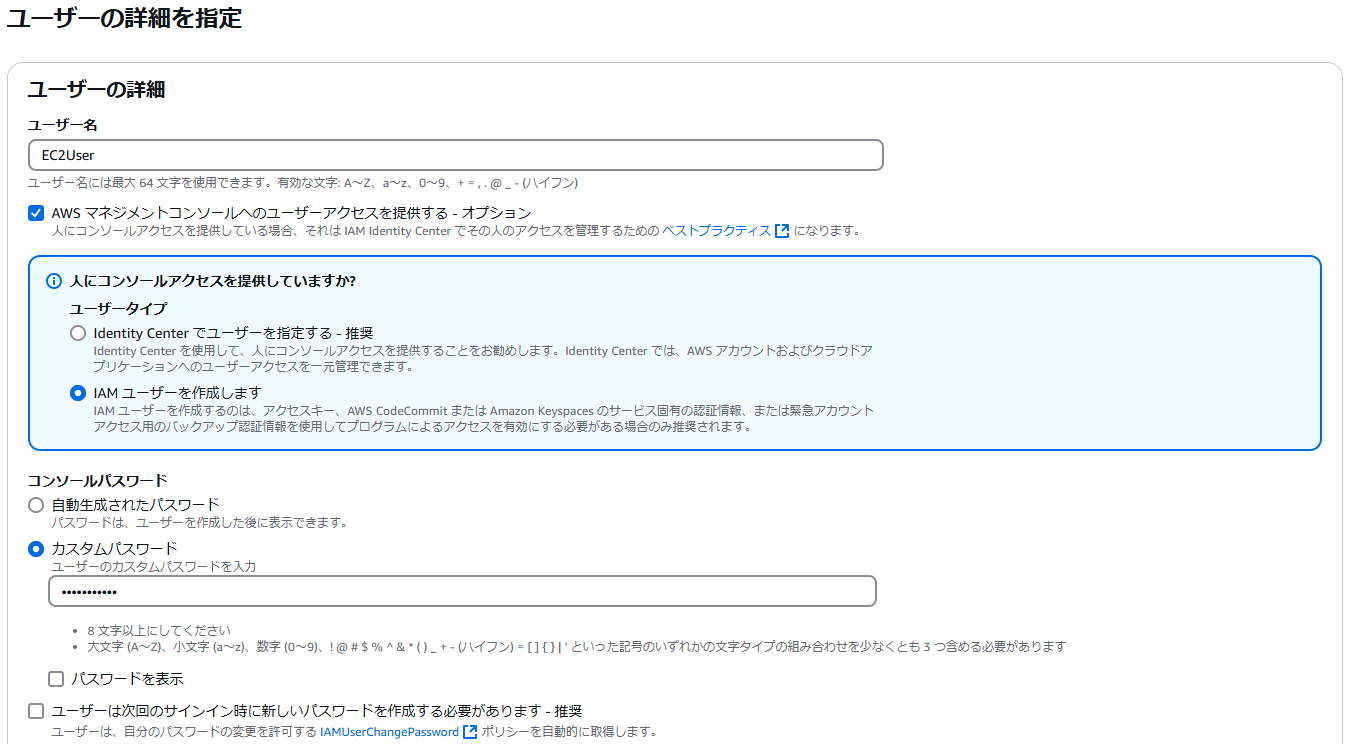The width and height of the screenshot is (1354, 744).
Task: Check require new password at next sign-in
Action: (36, 711)
